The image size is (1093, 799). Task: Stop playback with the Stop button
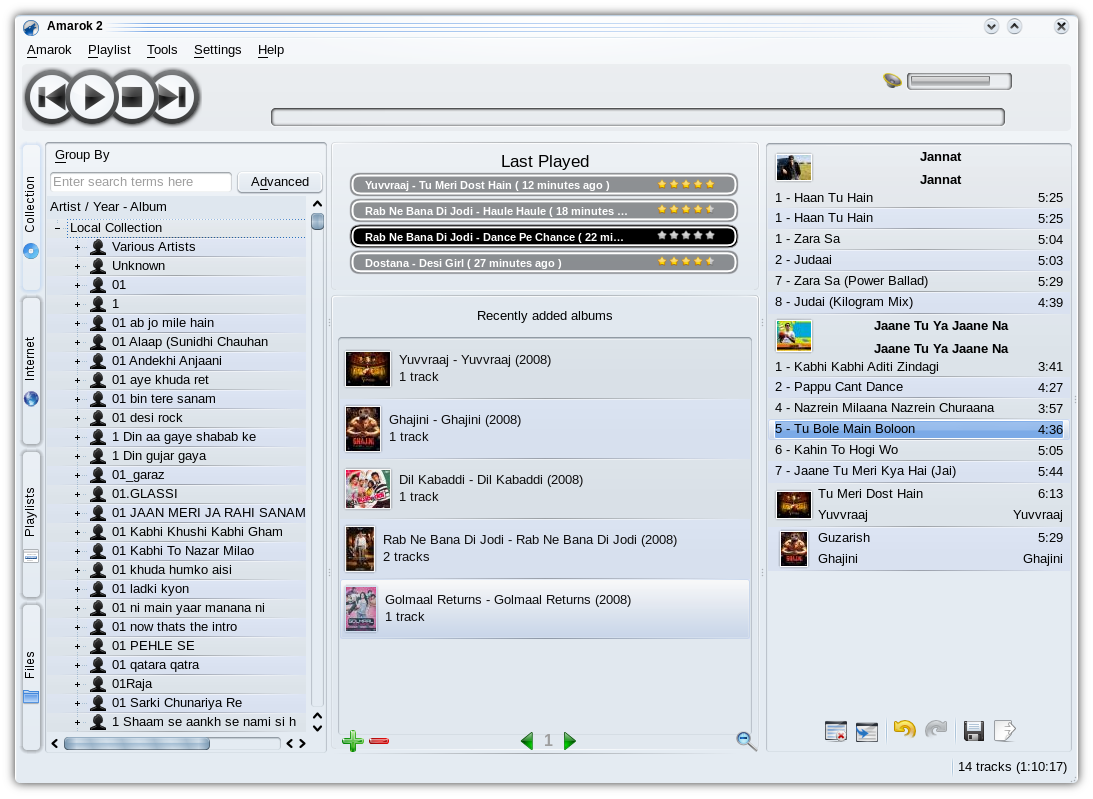tap(132, 98)
